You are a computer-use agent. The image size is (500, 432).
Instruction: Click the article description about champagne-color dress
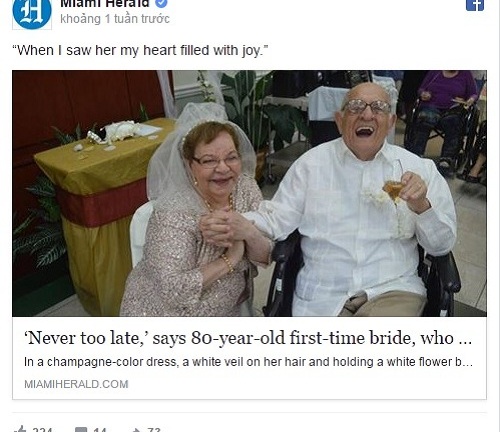tap(248, 362)
